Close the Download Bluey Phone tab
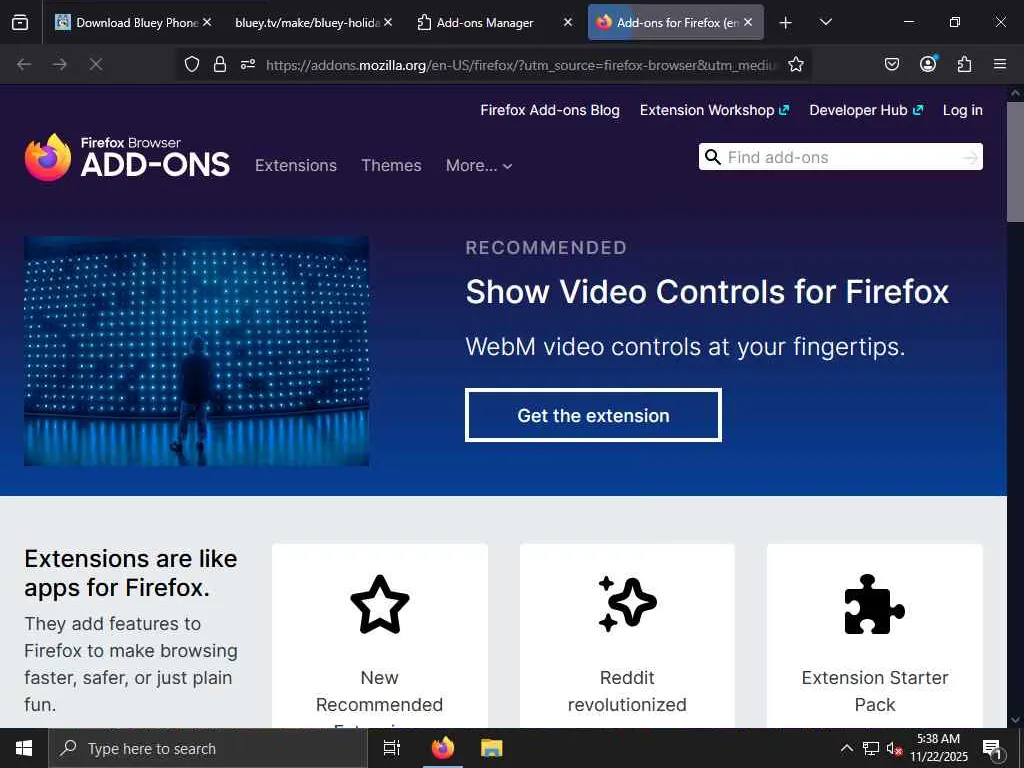Screen dimensions: 1024x768 207,22
